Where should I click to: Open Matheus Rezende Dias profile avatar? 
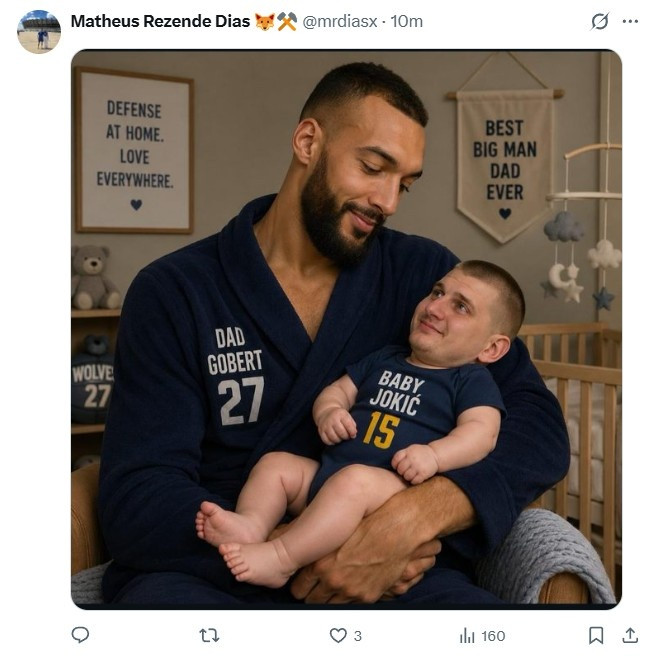[x=39, y=32]
